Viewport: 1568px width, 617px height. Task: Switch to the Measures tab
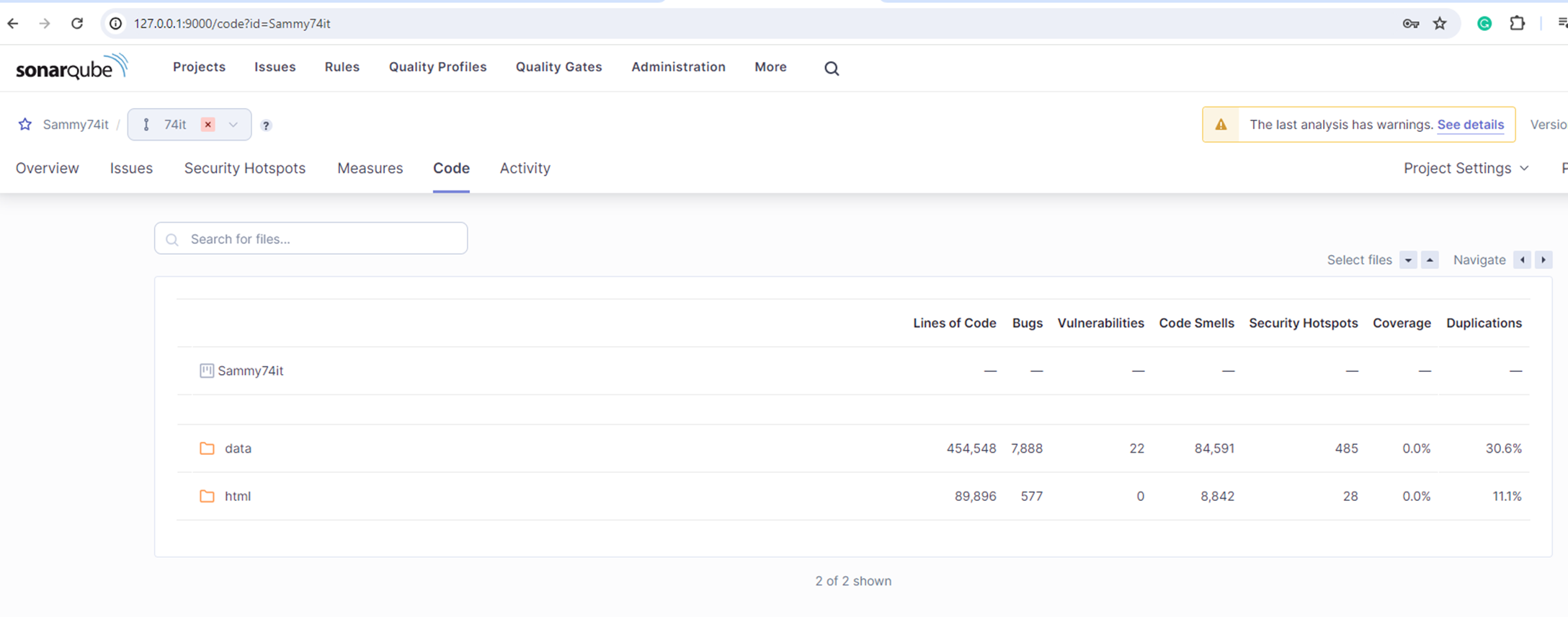[370, 168]
